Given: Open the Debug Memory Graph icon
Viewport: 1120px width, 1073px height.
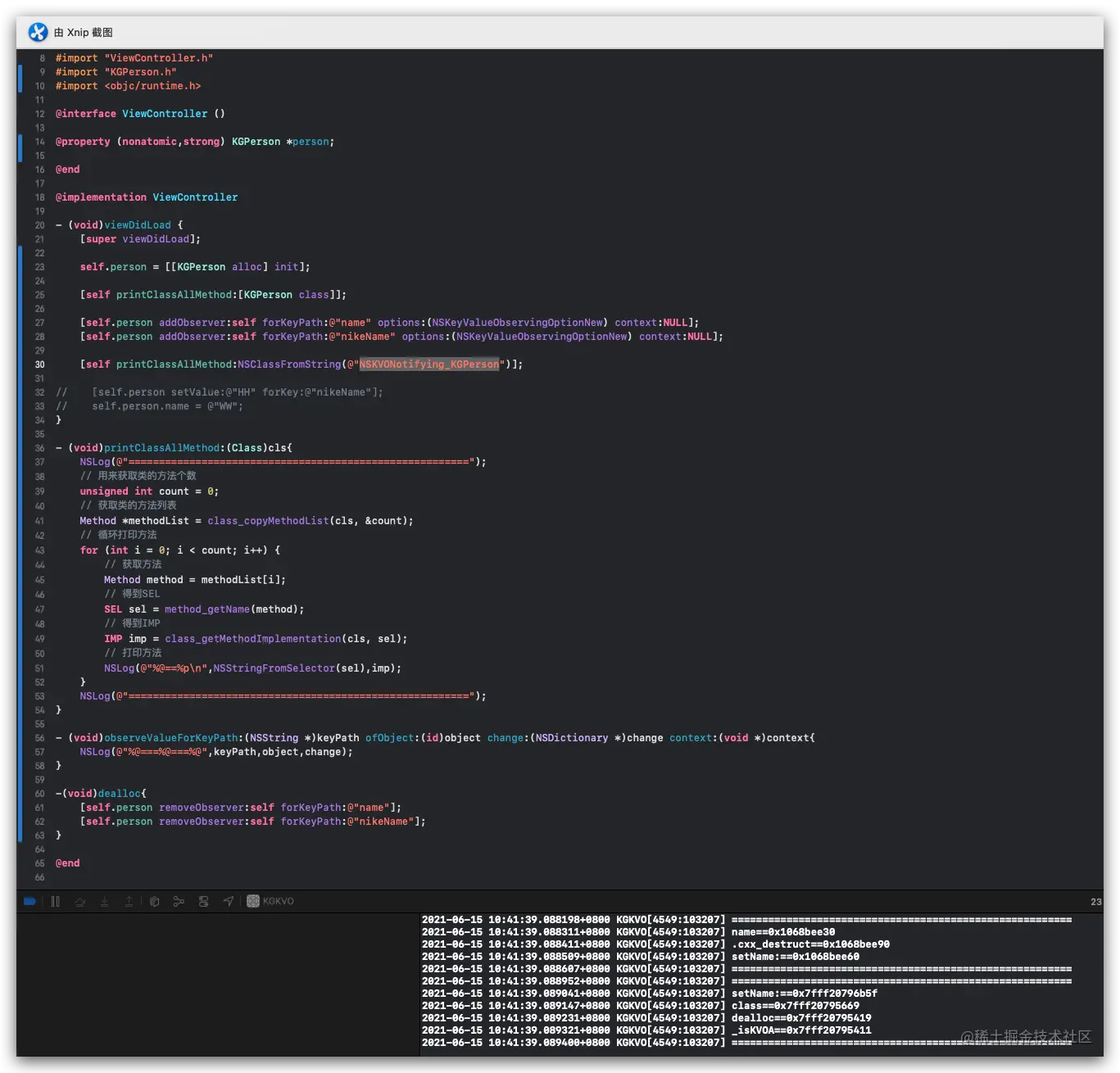Looking at the screenshot, I should (x=179, y=901).
